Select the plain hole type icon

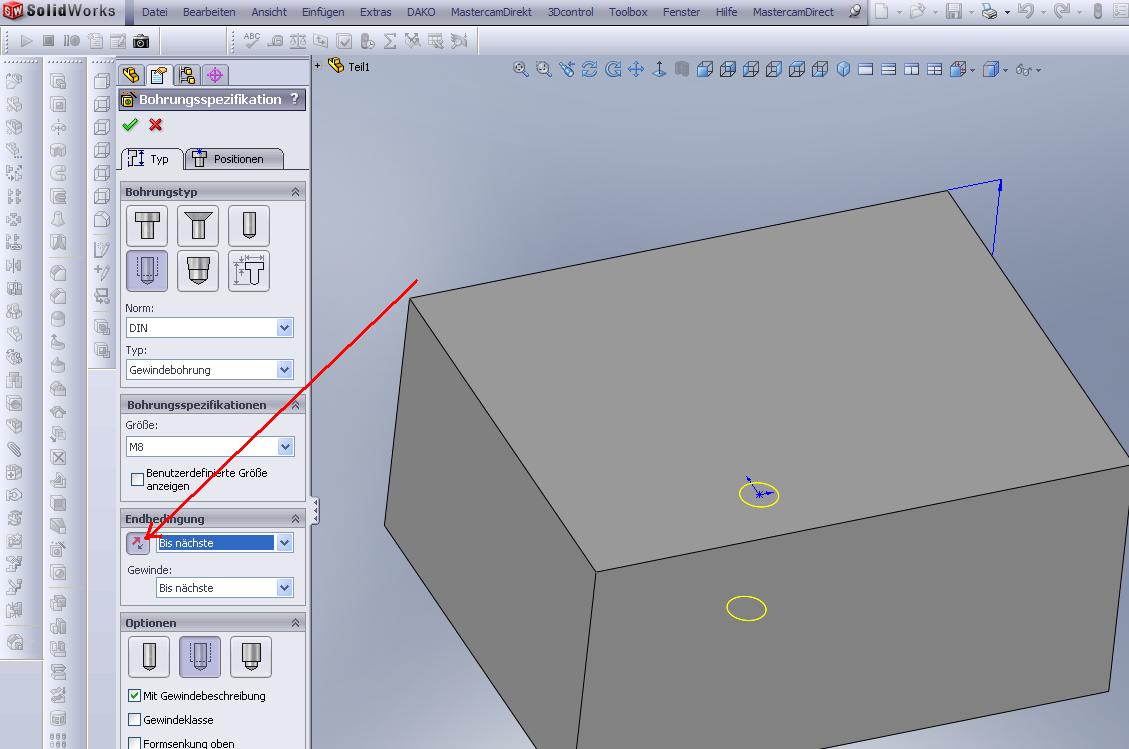click(x=249, y=225)
